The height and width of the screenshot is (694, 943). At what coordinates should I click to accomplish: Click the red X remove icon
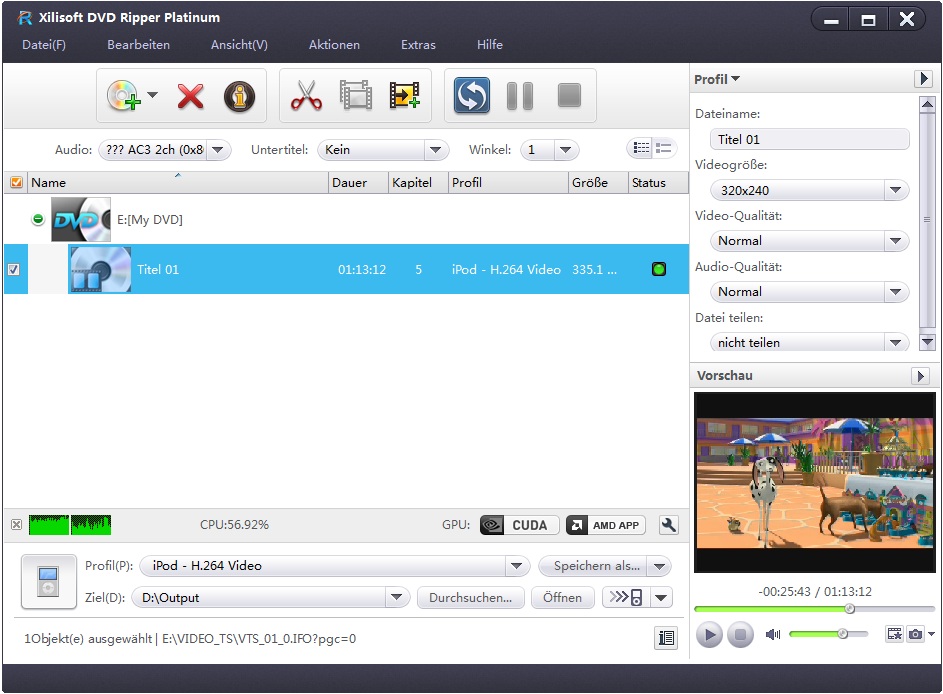(x=191, y=96)
